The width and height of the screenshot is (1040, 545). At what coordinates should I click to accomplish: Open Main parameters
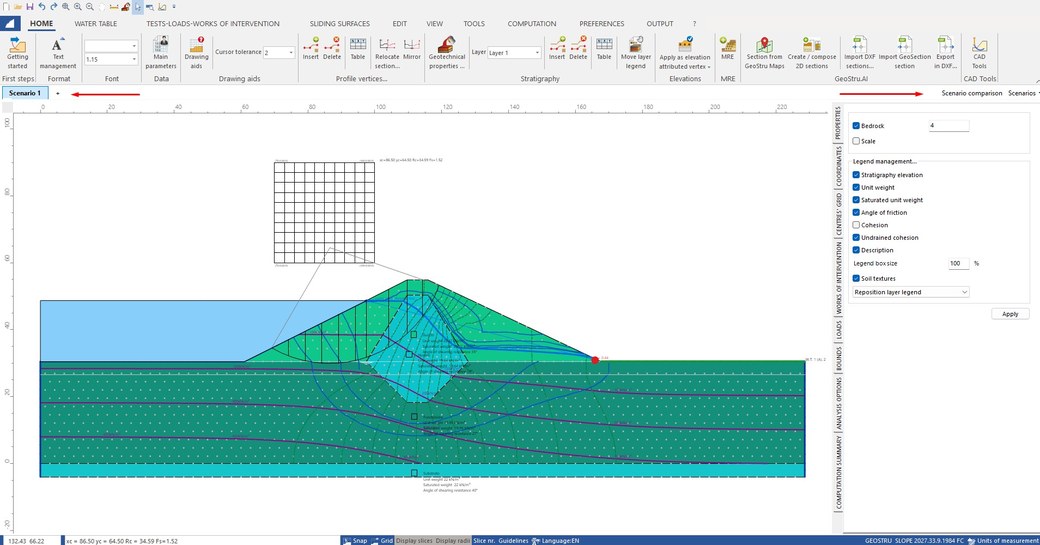point(161,53)
